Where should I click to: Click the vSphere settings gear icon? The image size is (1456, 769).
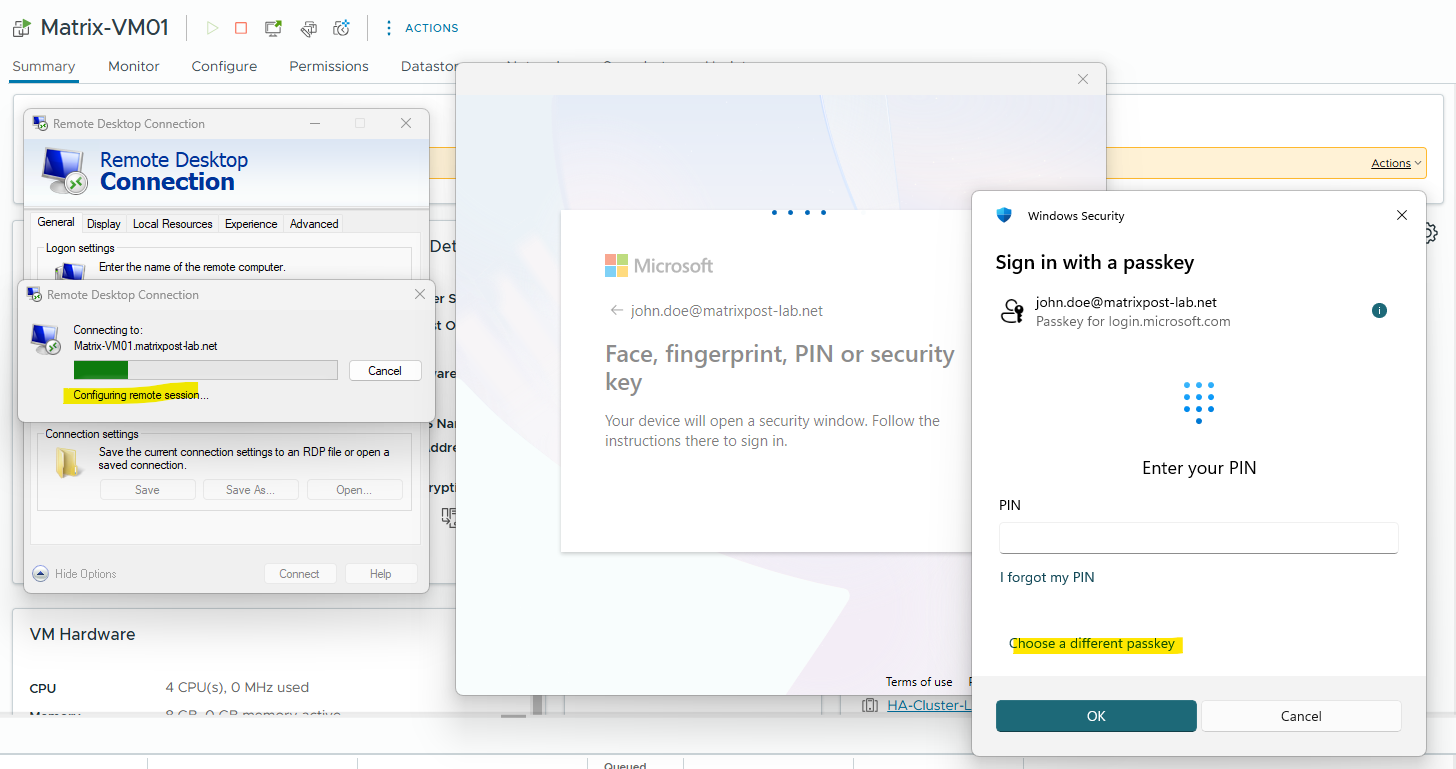[1429, 234]
